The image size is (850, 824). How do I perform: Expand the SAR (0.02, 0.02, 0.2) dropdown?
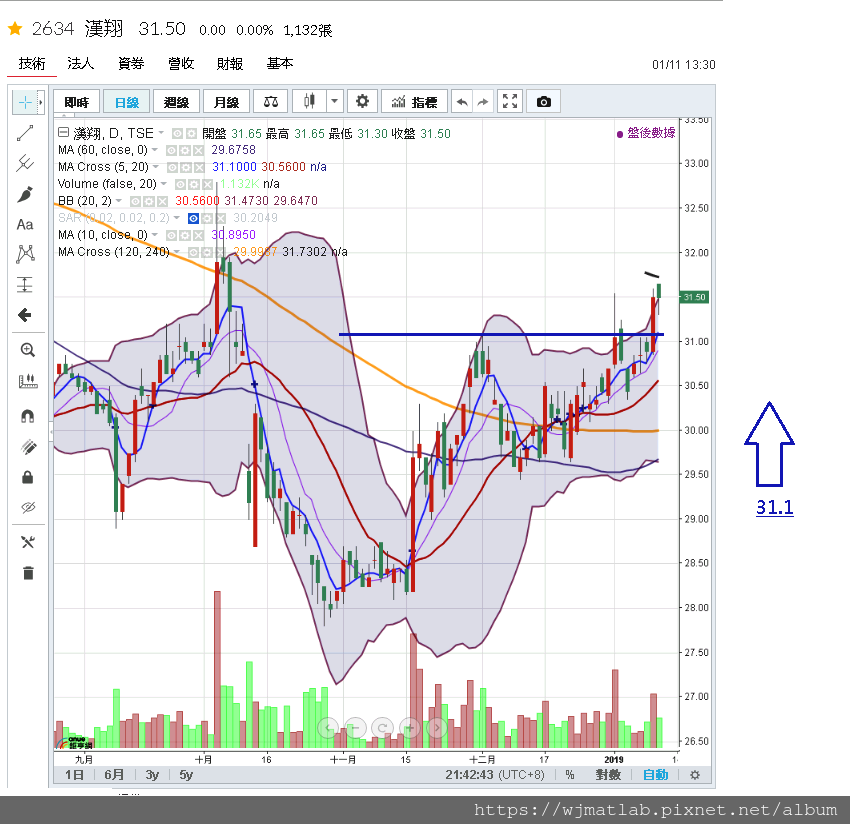coord(177,218)
